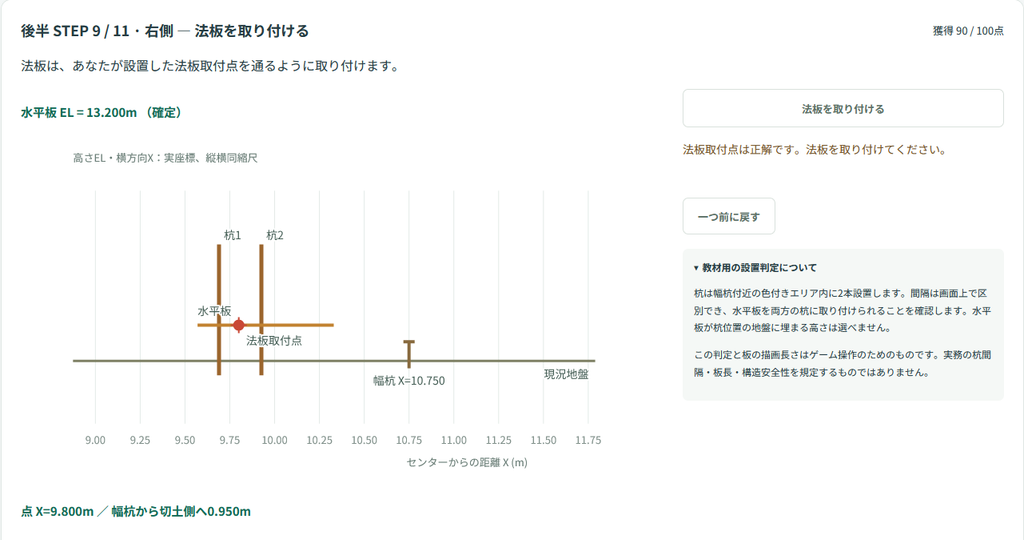The height and width of the screenshot is (540, 1024).
Task: Click the 現況地盤 ground line label
Action: (x=566, y=374)
